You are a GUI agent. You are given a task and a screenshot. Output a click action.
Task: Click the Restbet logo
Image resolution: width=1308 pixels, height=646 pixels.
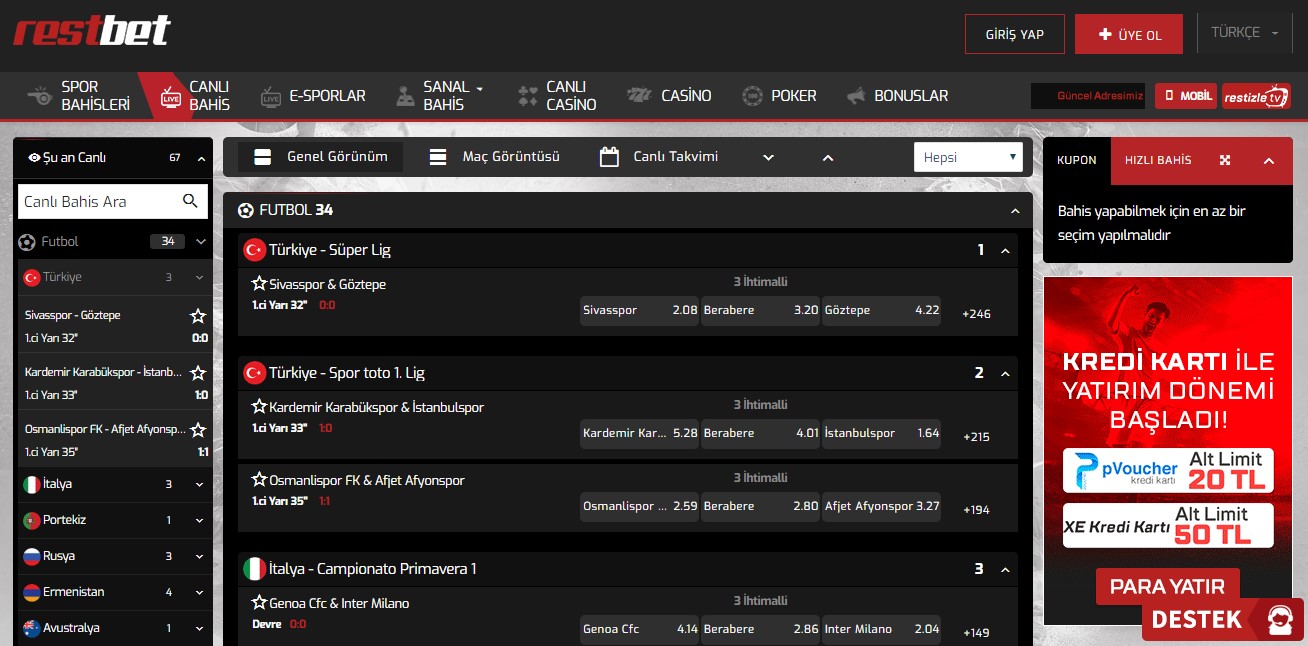coord(92,30)
